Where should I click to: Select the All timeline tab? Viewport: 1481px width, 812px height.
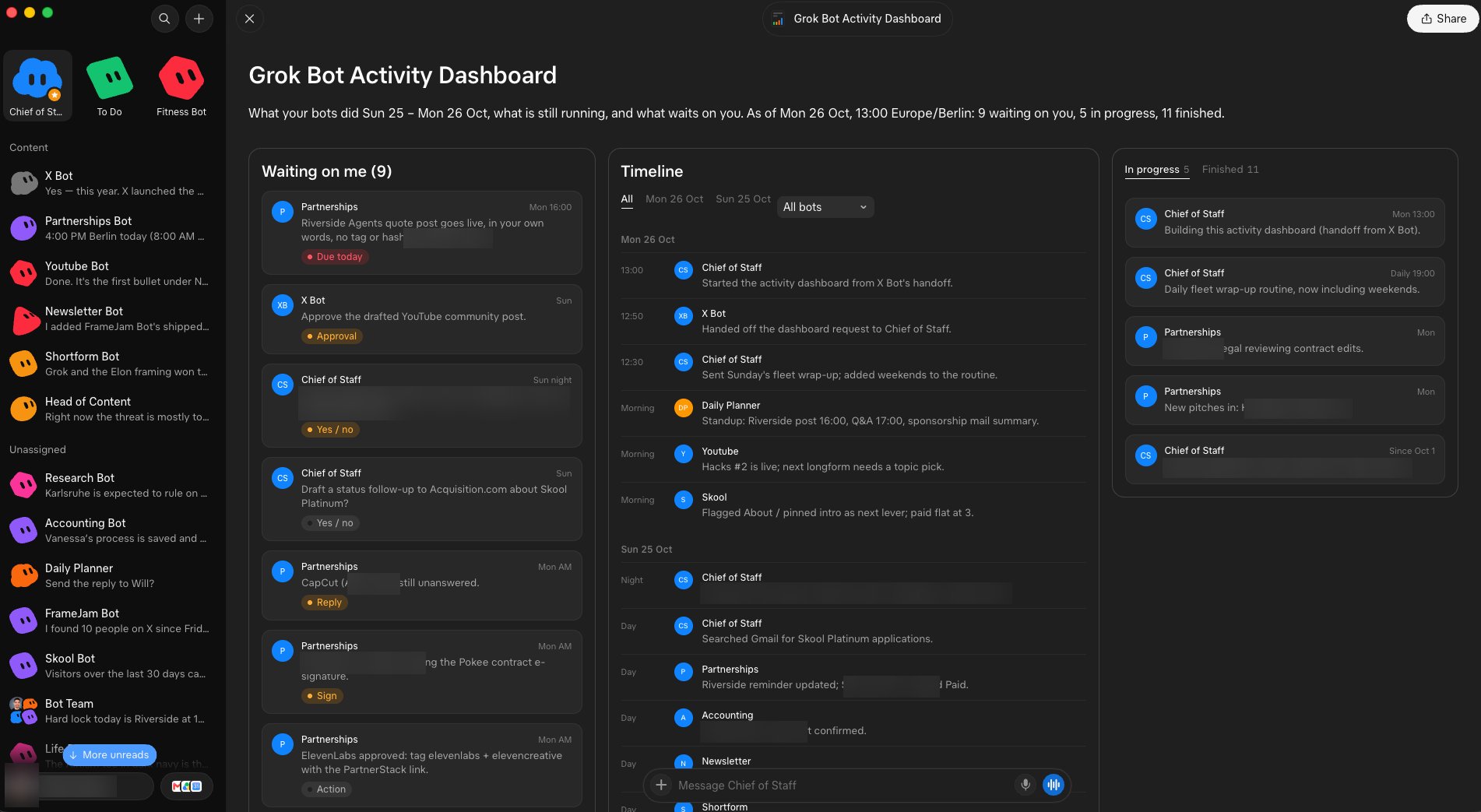(627, 199)
